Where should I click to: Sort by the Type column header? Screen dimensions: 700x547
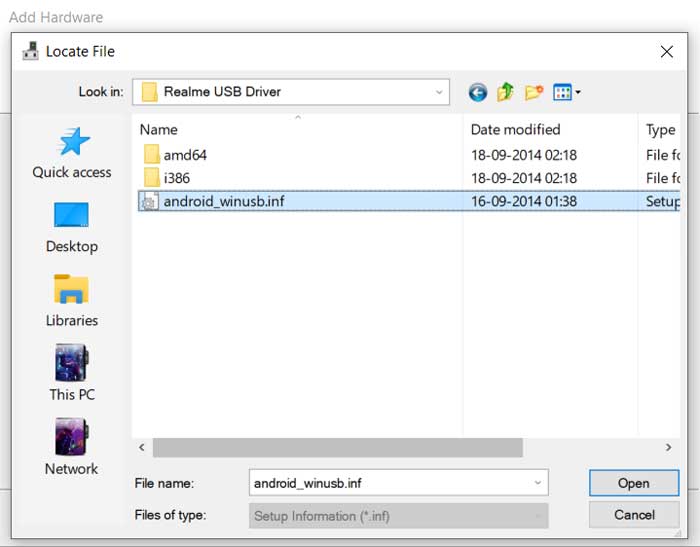pyautogui.click(x=660, y=129)
